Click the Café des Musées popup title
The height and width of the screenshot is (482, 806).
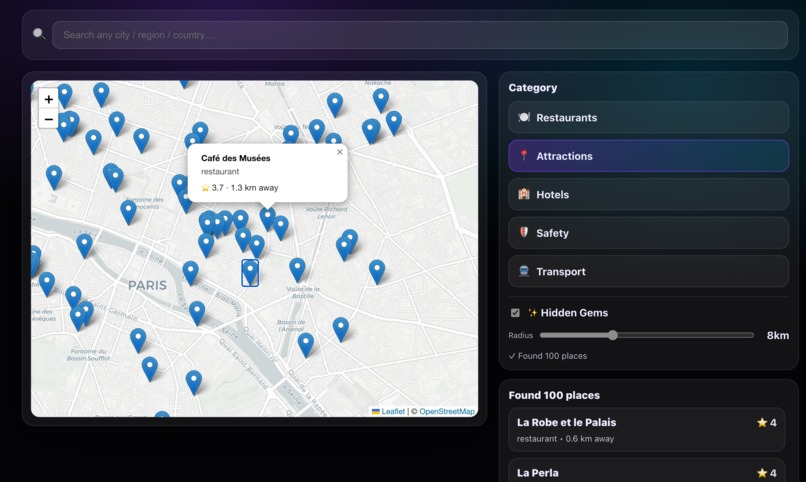pos(235,158)
